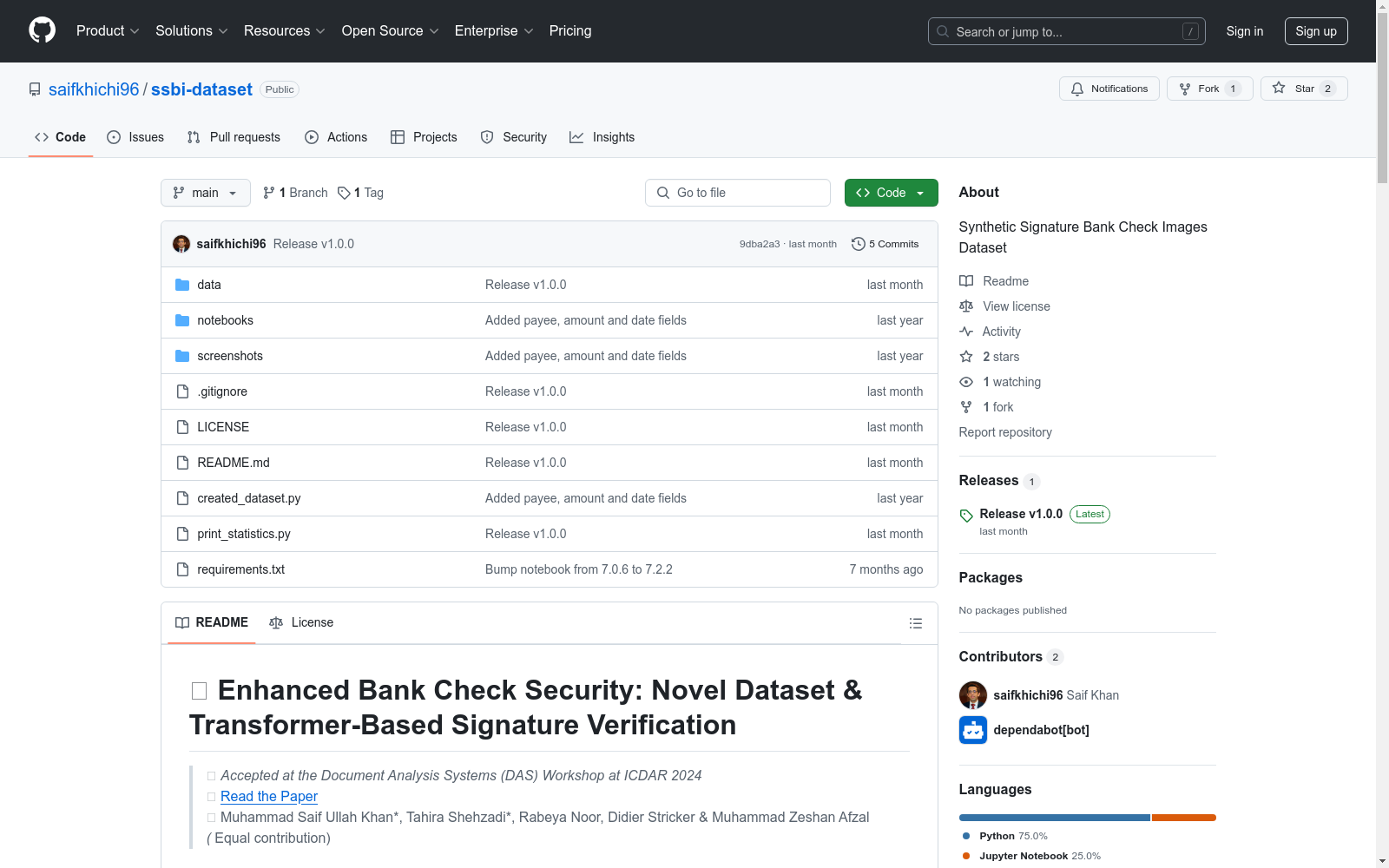The image size is (1389, 868).
Task: Click the Report repository link
Action: click(1005, 432)
